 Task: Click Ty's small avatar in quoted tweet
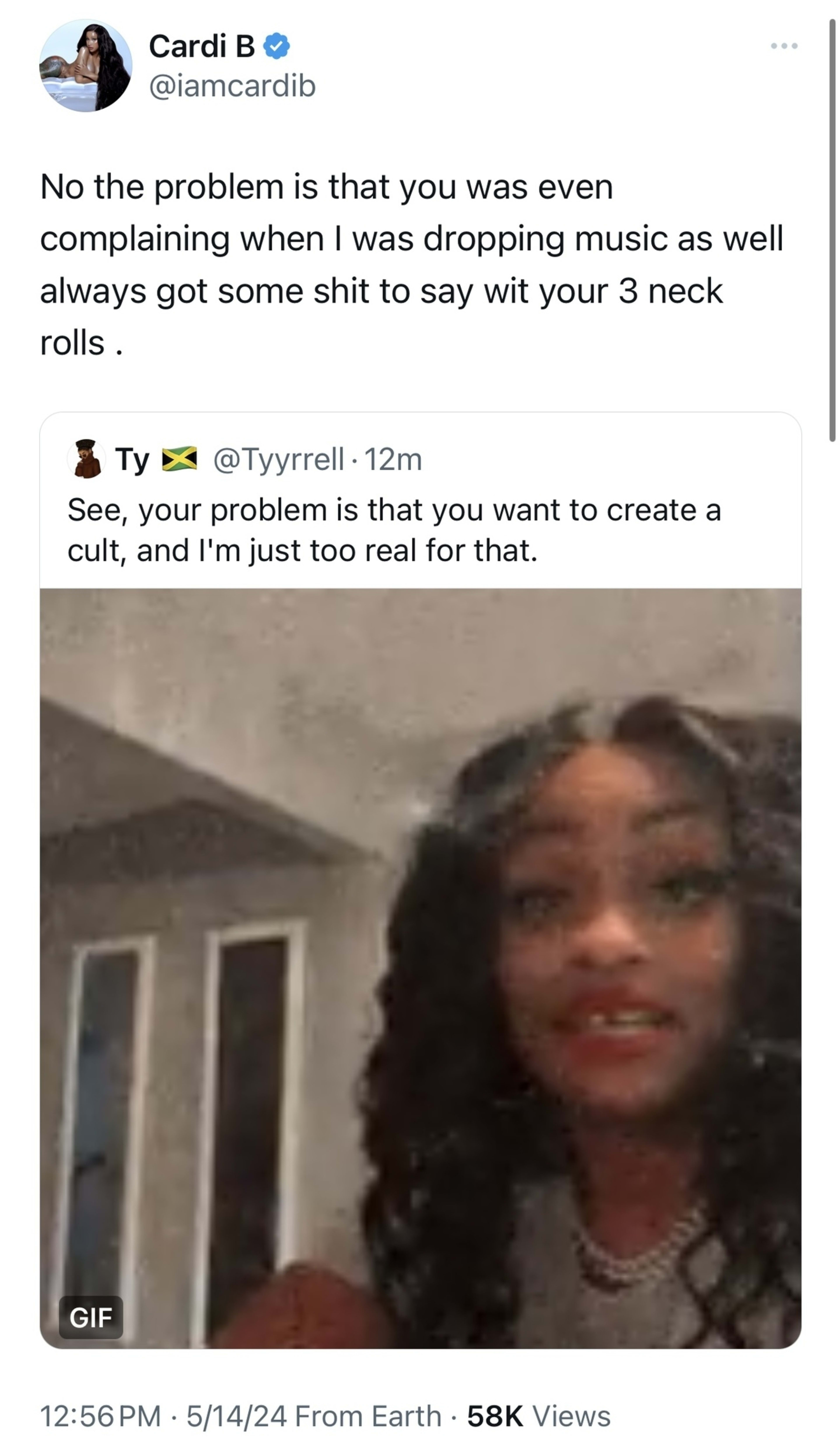point(86,459)
